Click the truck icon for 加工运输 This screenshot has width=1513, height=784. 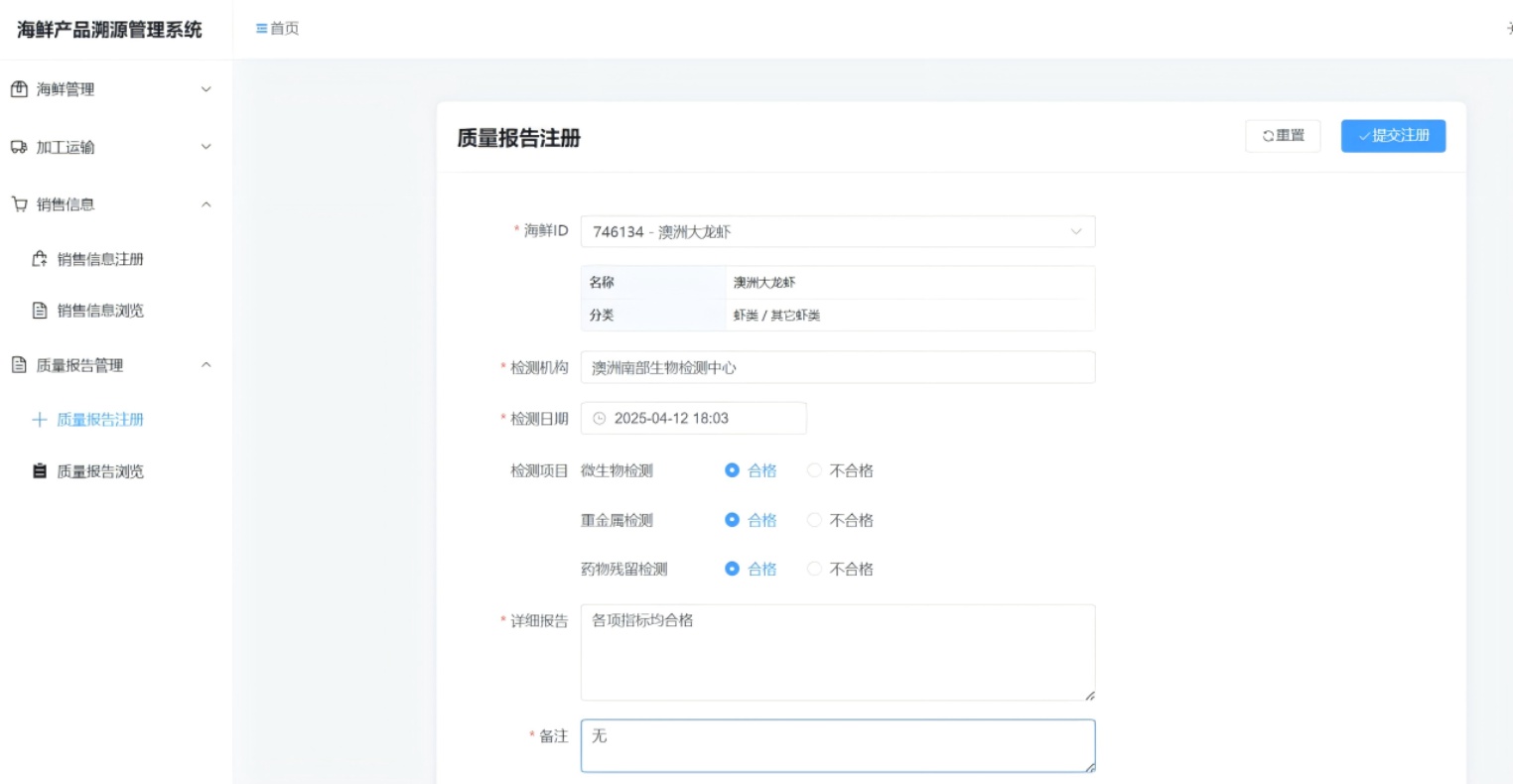[x=19, y=147]
